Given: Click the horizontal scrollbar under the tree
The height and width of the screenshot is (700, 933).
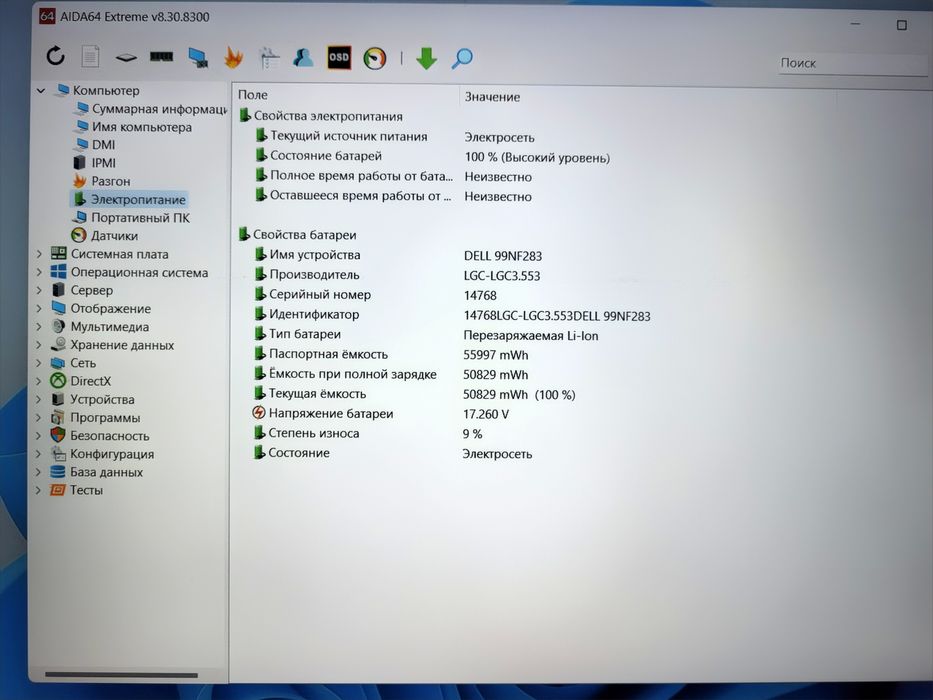Looking at the screenshot, I should [121, 675].
